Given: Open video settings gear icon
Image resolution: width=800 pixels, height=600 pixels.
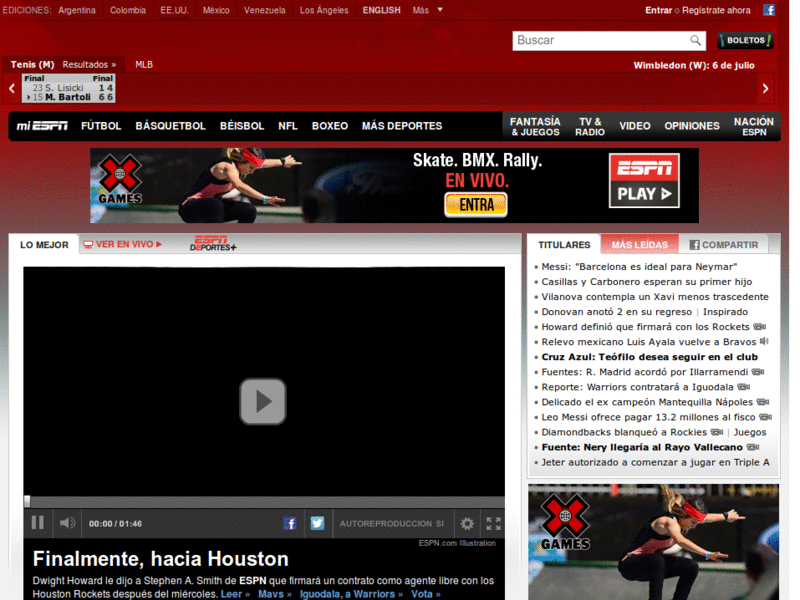Looking at the screenshot, I should (x=467, y=523).
